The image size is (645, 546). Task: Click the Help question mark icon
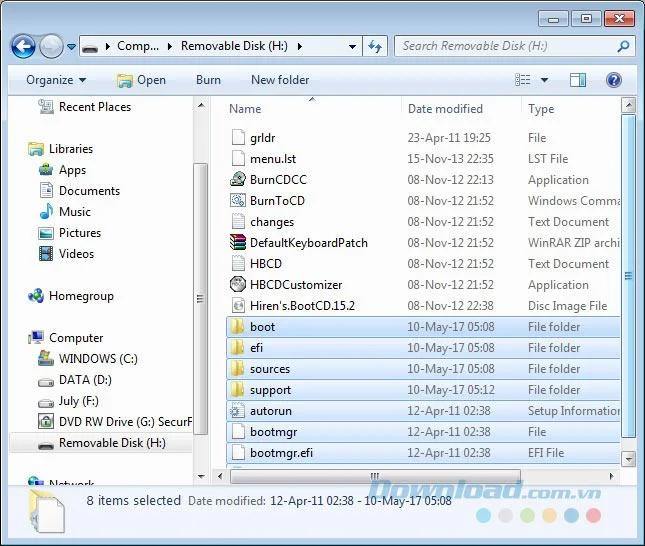pyautogui.click(x=613, y=80)
